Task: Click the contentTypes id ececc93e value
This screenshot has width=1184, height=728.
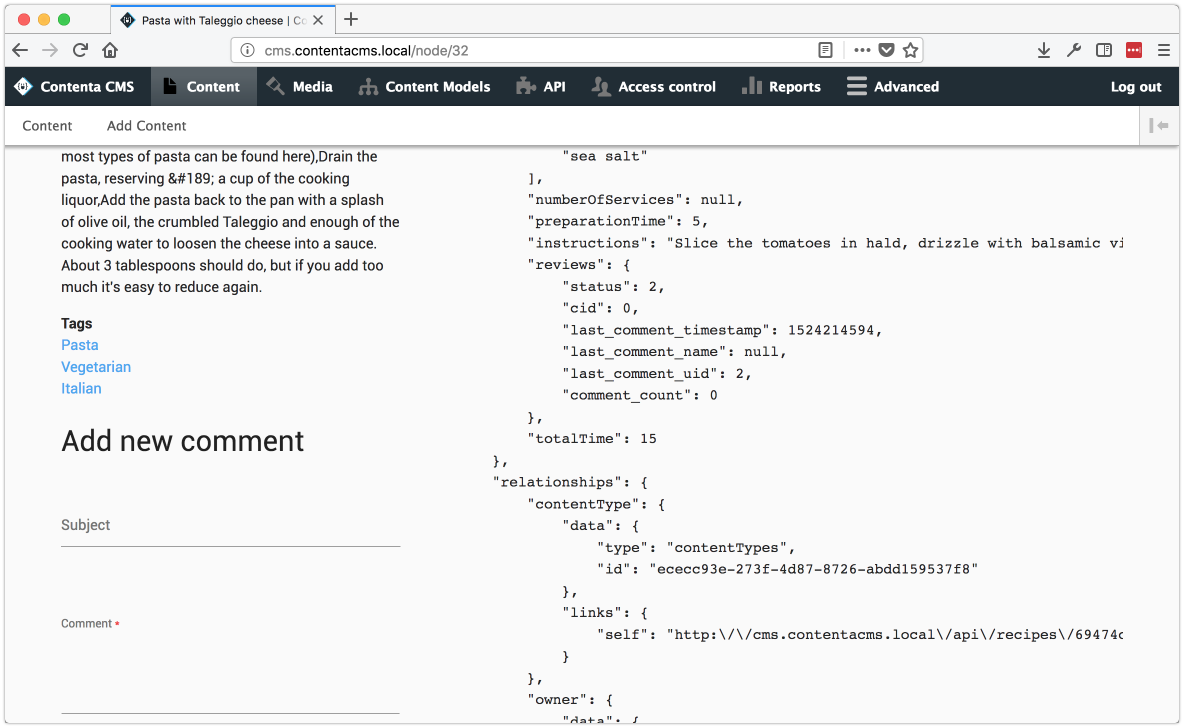Action: 813,569
